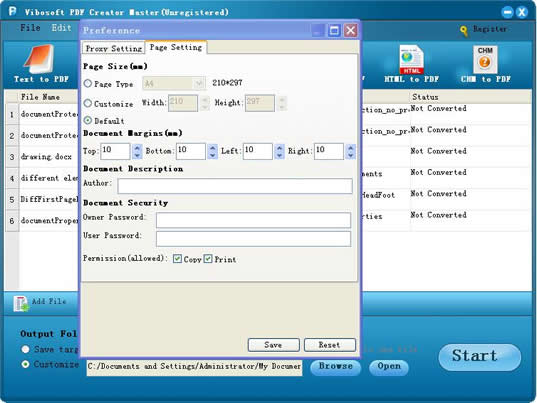Viewport: 537px width, 403px height.
Task: Click the Width input field
Action: tap(183, 103)
